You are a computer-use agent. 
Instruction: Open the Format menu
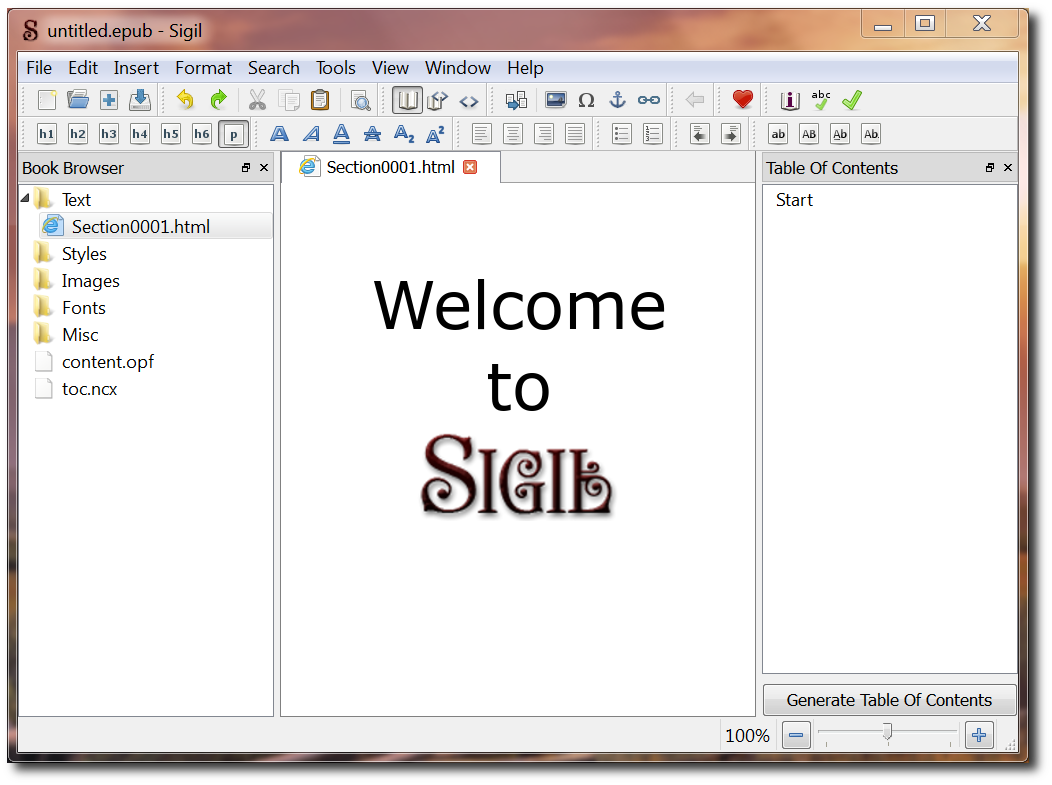[x=203, y=68]
